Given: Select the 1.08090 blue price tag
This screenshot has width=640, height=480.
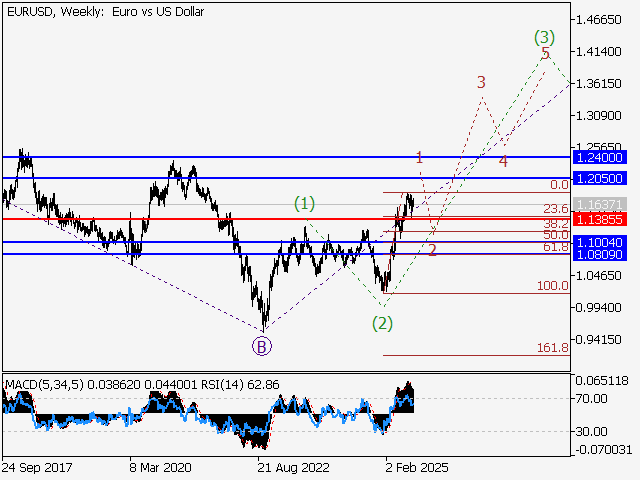Looking at the screenshot, I should click(600, 255).
